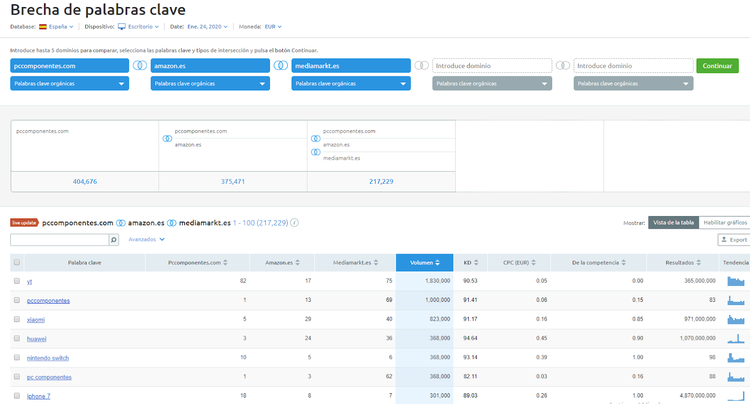Click the amazon.es domain input
750x404 pixels.
(210, 66)
